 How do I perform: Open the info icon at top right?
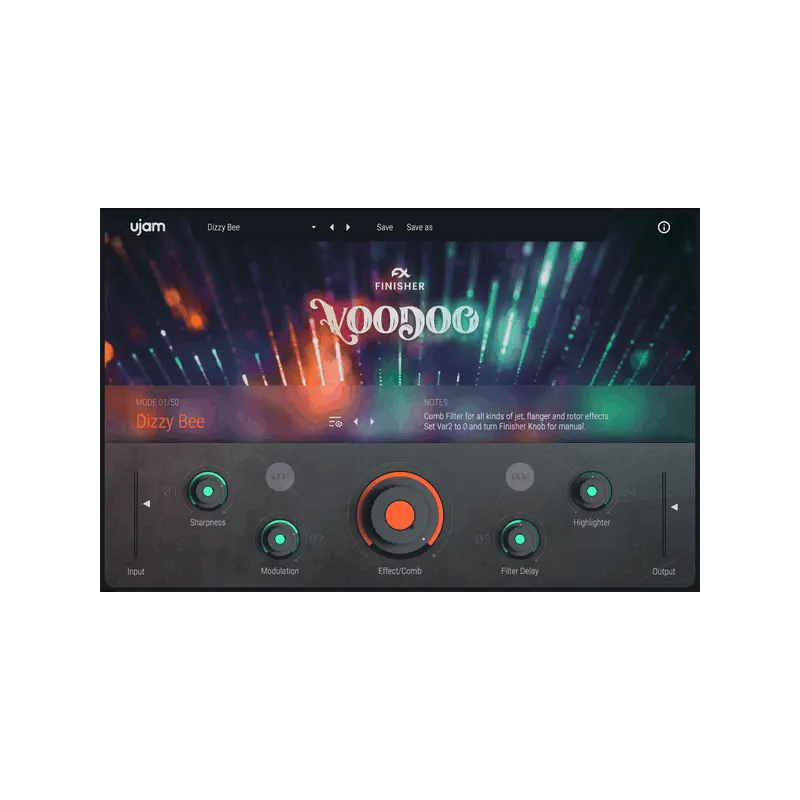pyautogui.click(x=664, y=228)
